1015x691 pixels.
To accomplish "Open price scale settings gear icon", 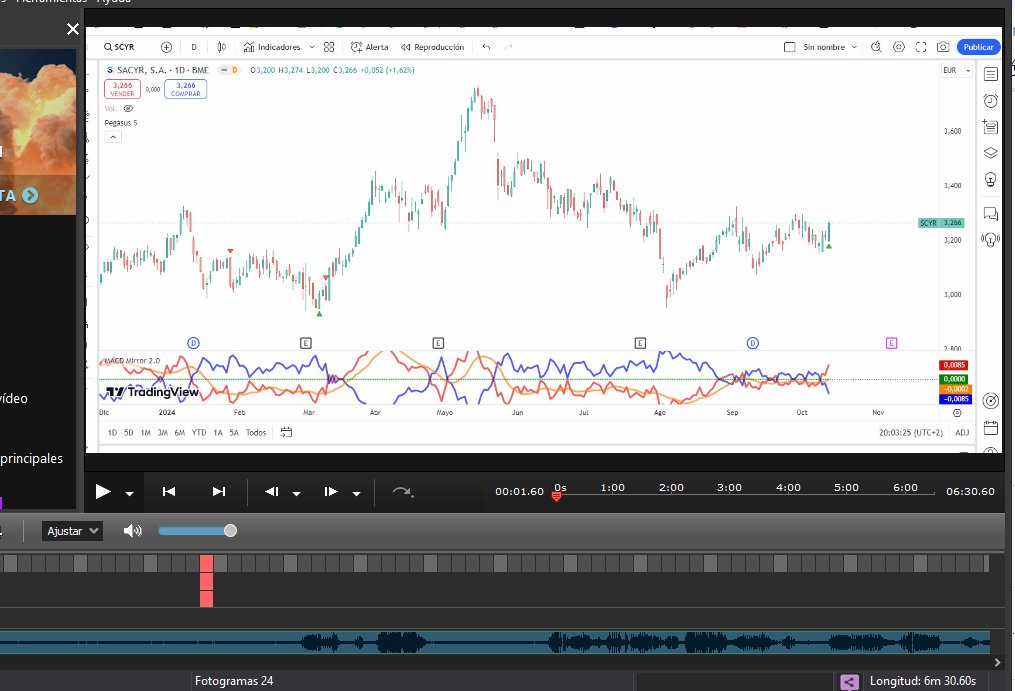I will (957, 413).
